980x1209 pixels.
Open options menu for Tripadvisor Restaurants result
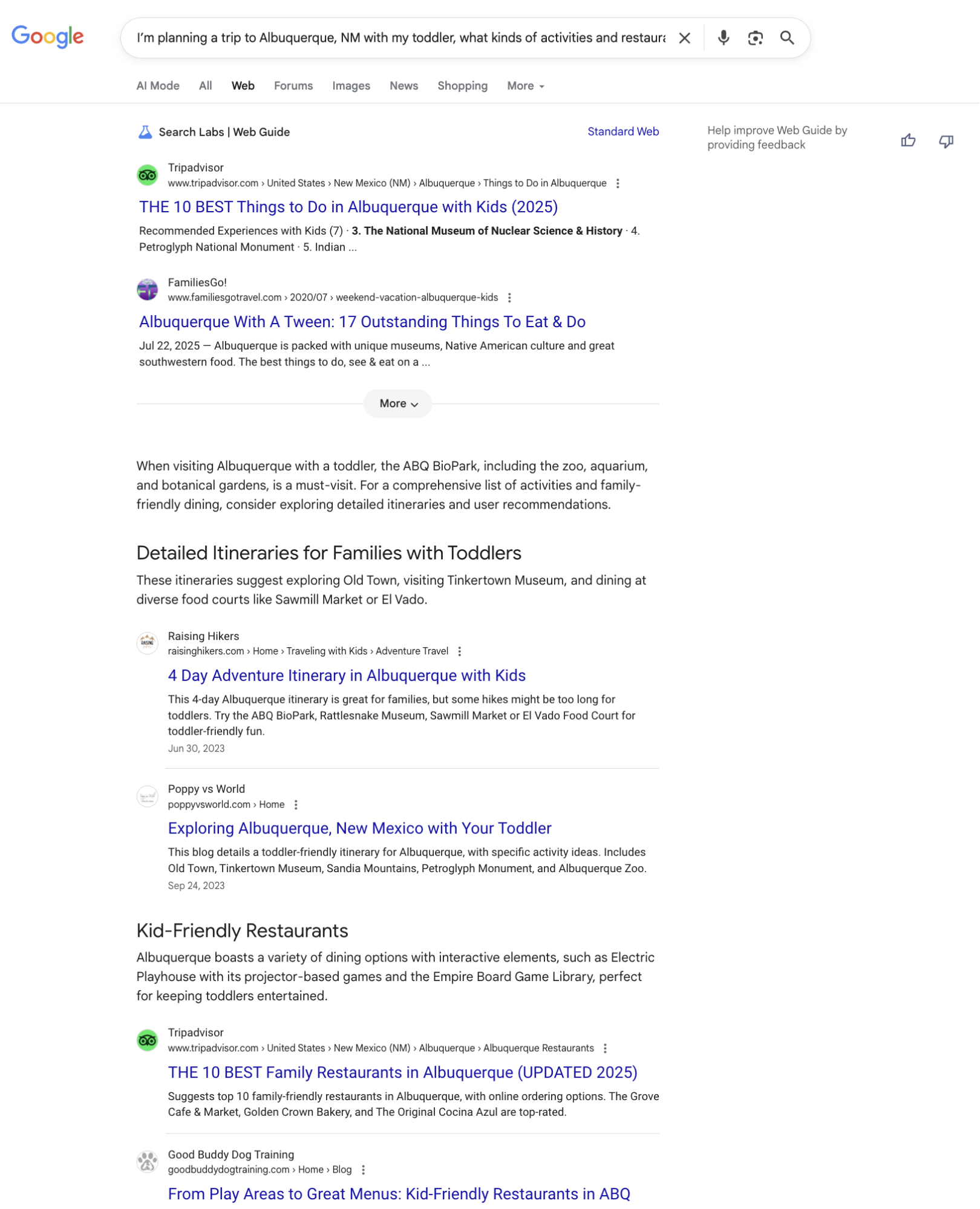(x=606, y=1049)
